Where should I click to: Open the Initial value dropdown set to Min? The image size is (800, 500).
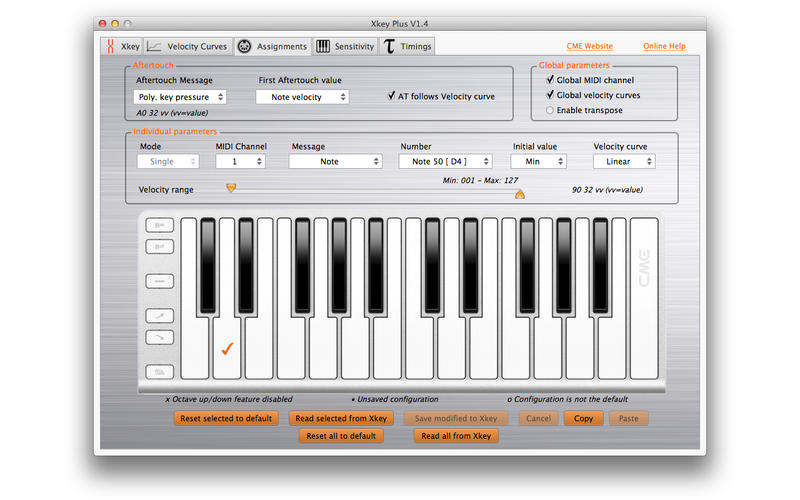538,161
